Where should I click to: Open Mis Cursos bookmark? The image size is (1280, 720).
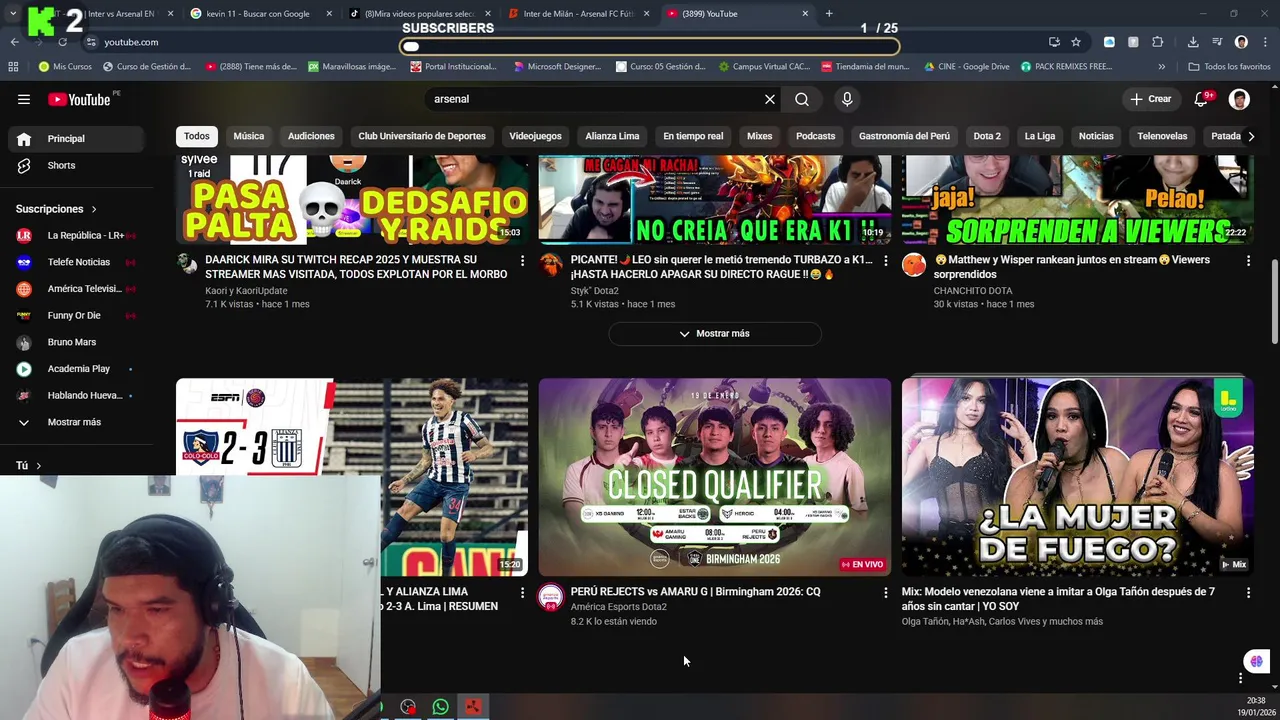(x=65, y=67)
